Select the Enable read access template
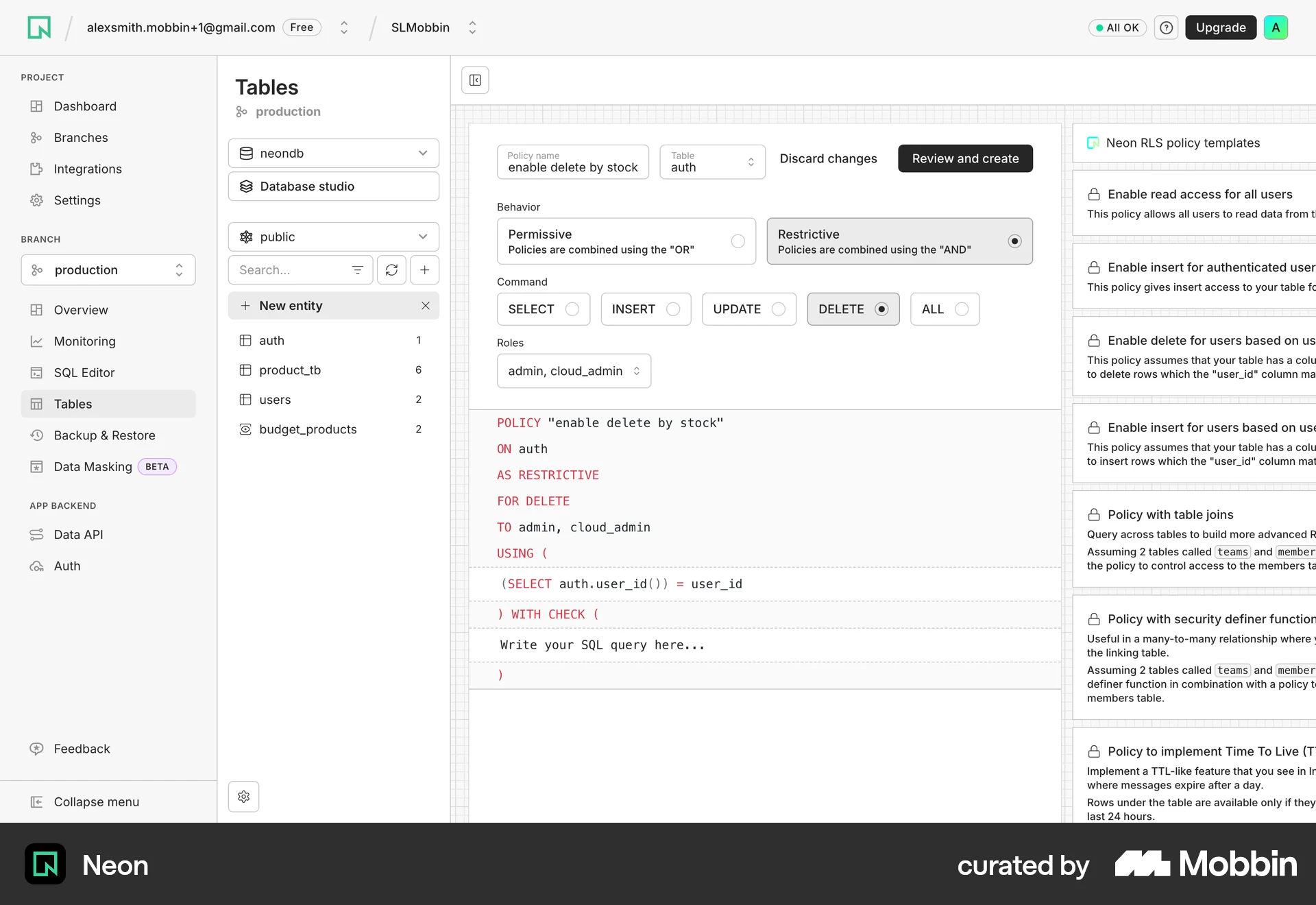The width and height of the screenshot is (1316, 905). coord(1194,204)
